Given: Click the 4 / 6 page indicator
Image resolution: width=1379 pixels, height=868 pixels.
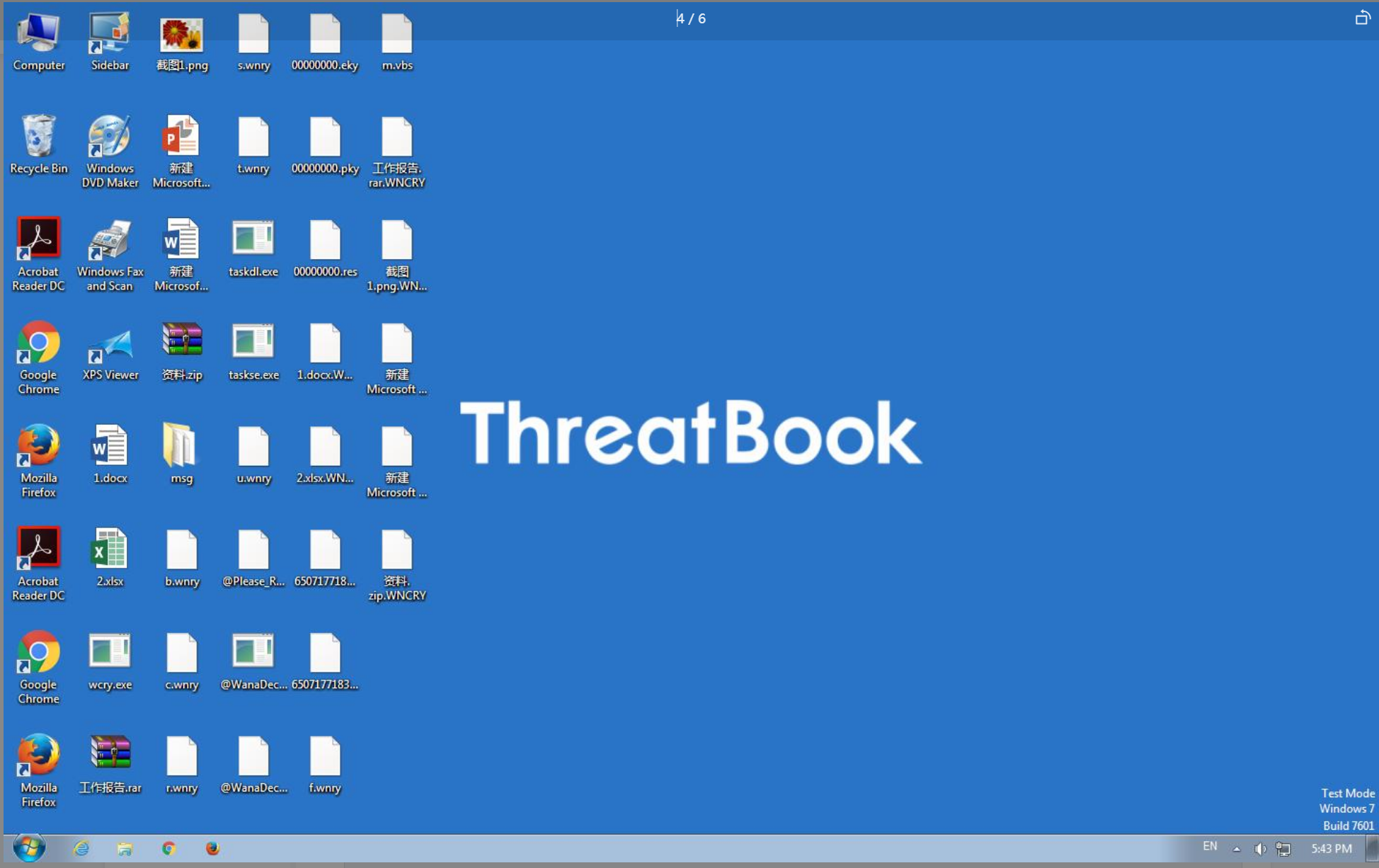Looking at the screenshot, I should pyautogui.click(x=691, y=18).
